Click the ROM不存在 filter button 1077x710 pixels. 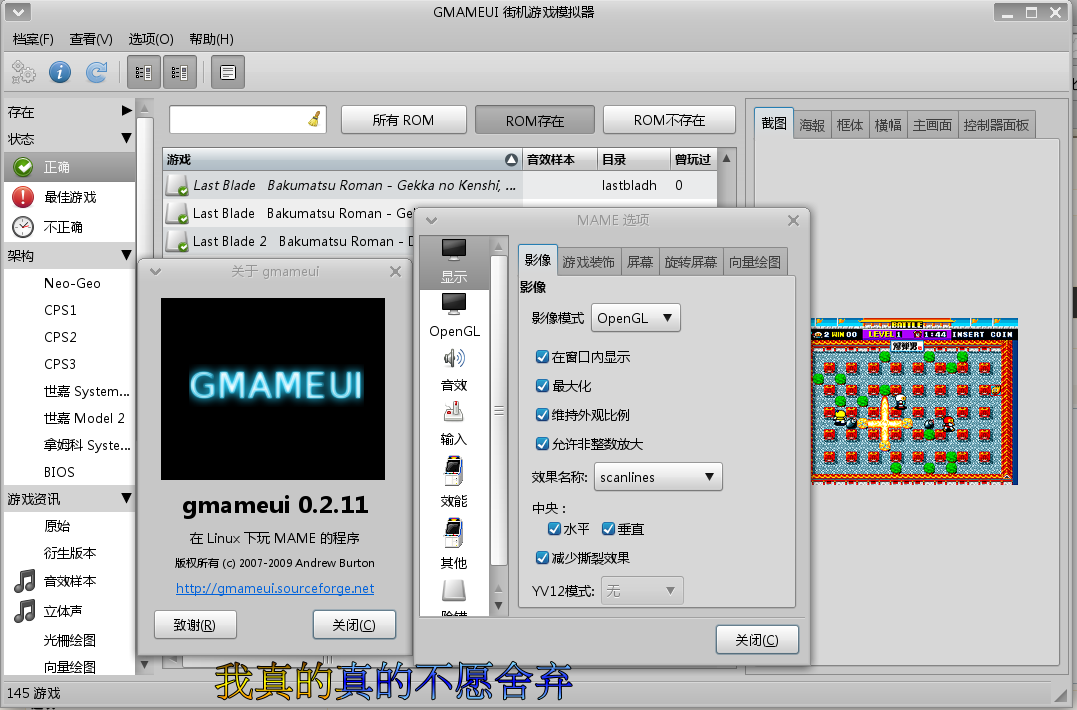click(x=669, y=120)
